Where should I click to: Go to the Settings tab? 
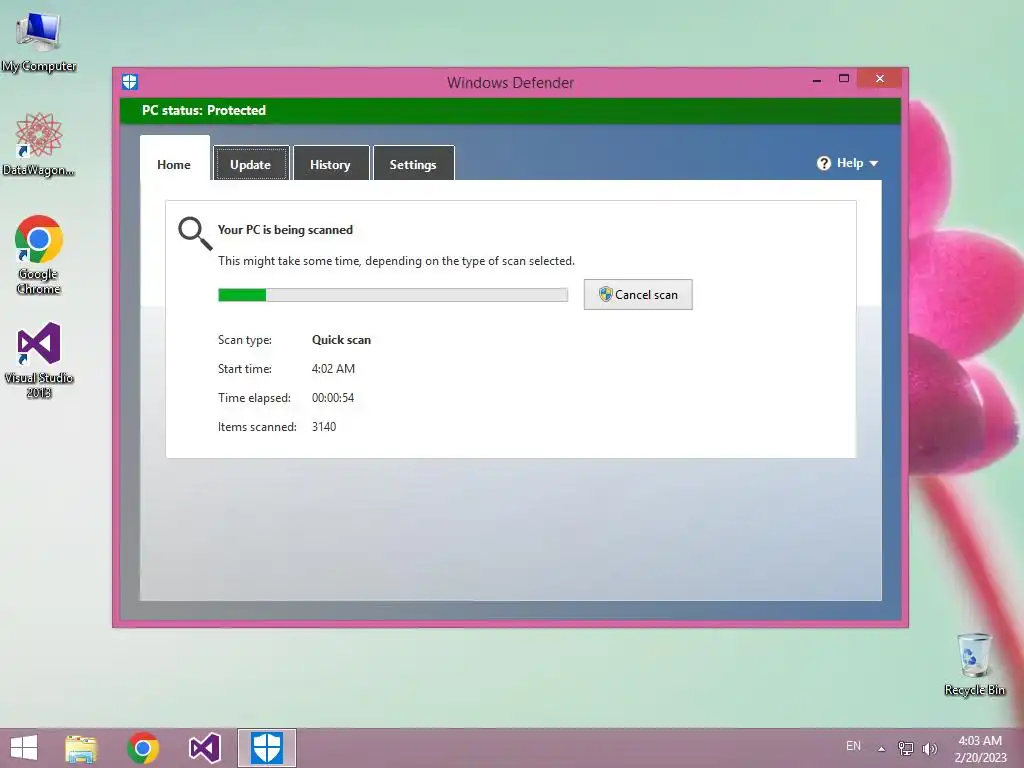[413, 163]
